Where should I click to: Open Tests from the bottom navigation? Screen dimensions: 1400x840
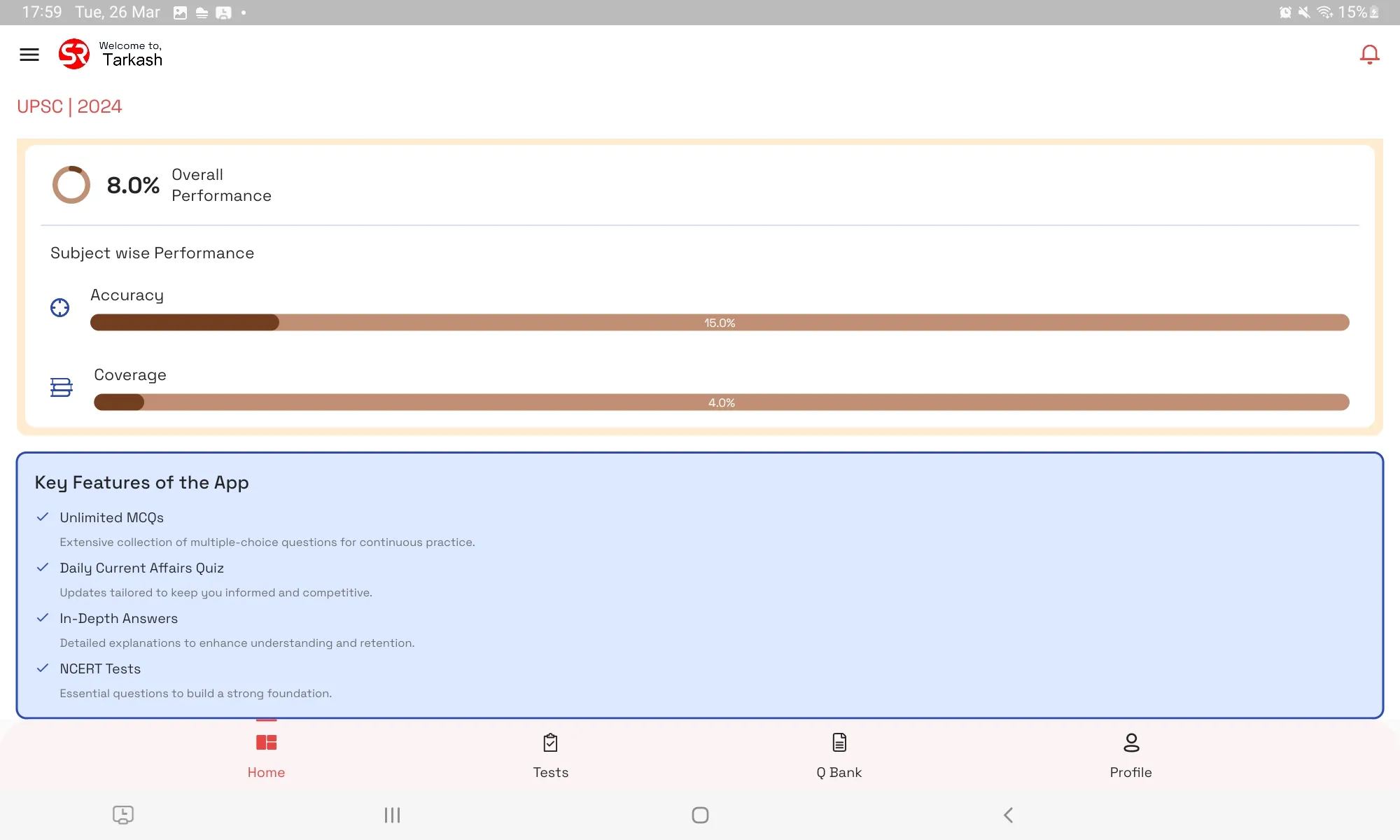pos(550,756)
